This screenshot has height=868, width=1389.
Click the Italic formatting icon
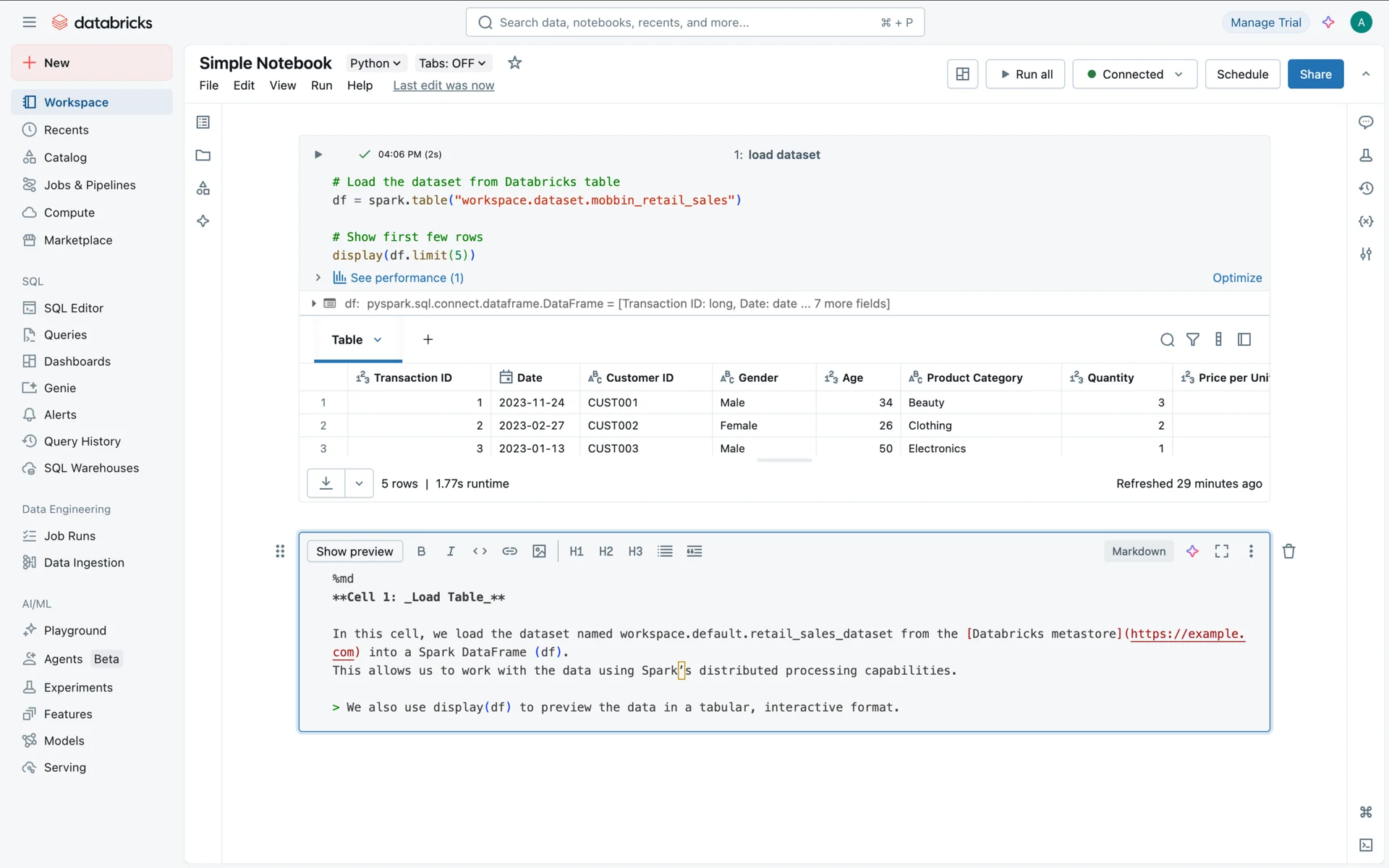coord(451,551)
